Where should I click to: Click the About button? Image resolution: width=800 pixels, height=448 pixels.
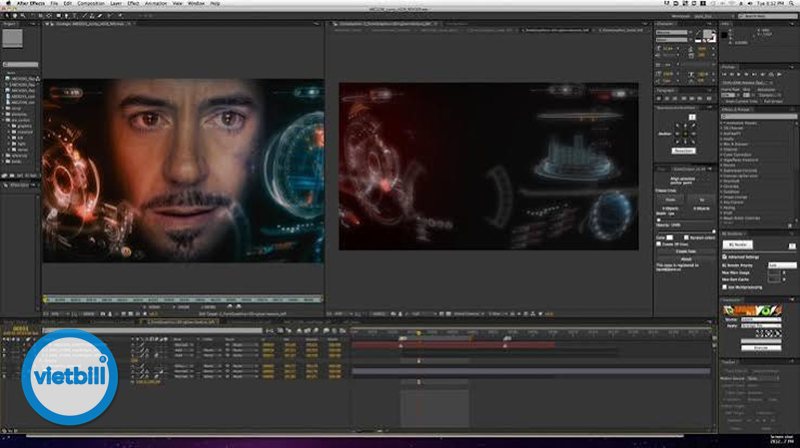pos(686,259)
